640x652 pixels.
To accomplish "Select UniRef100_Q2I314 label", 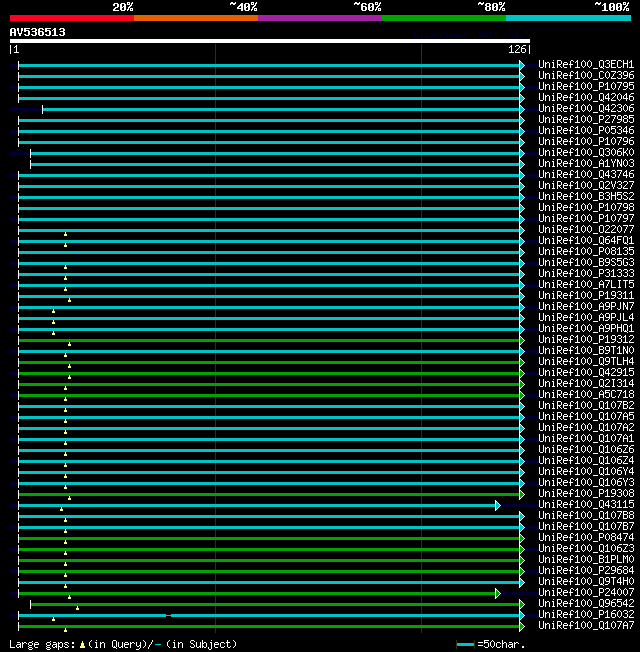I will click(586, 383).
